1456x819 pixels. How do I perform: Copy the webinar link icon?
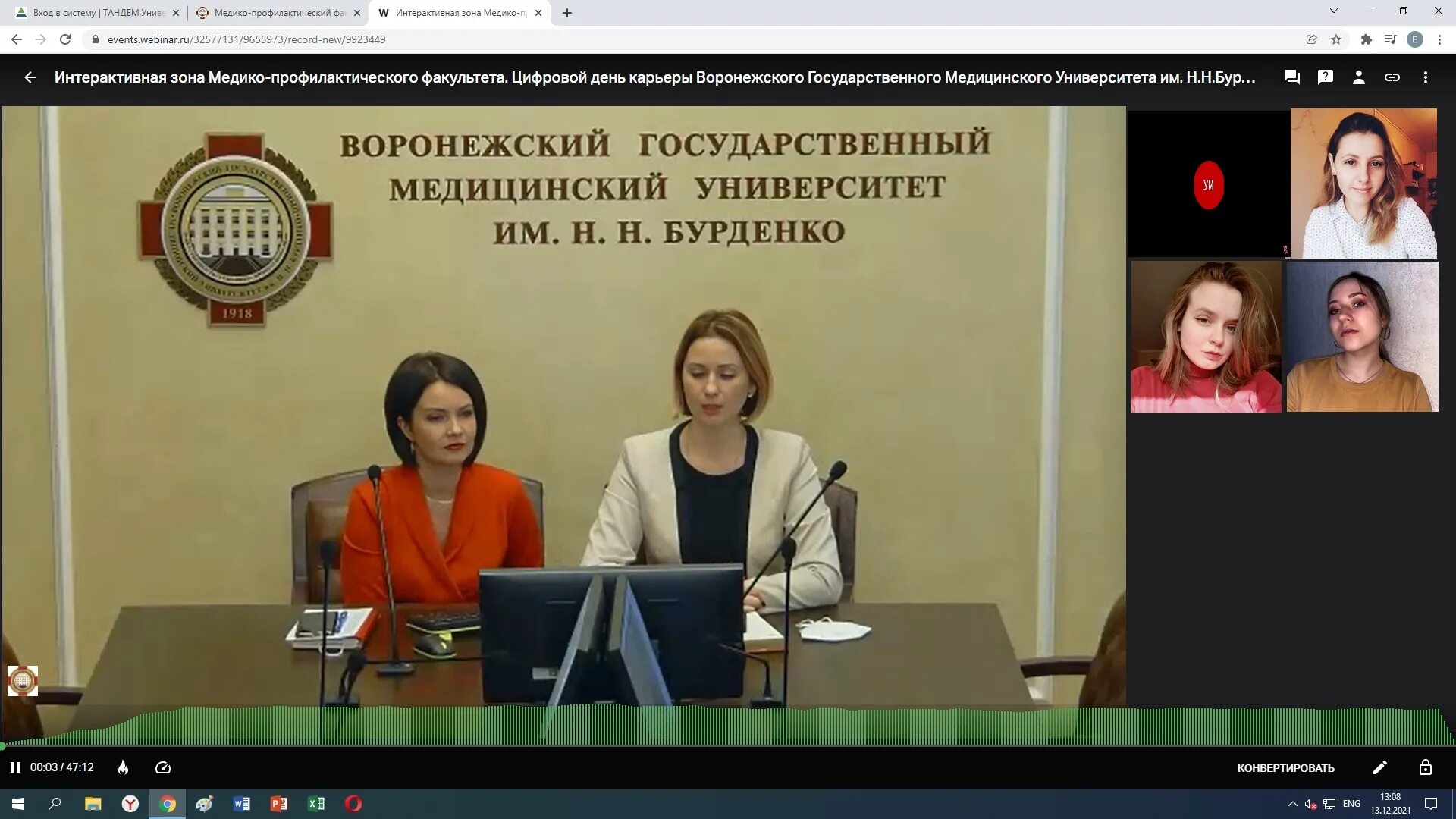[1392, 77]
